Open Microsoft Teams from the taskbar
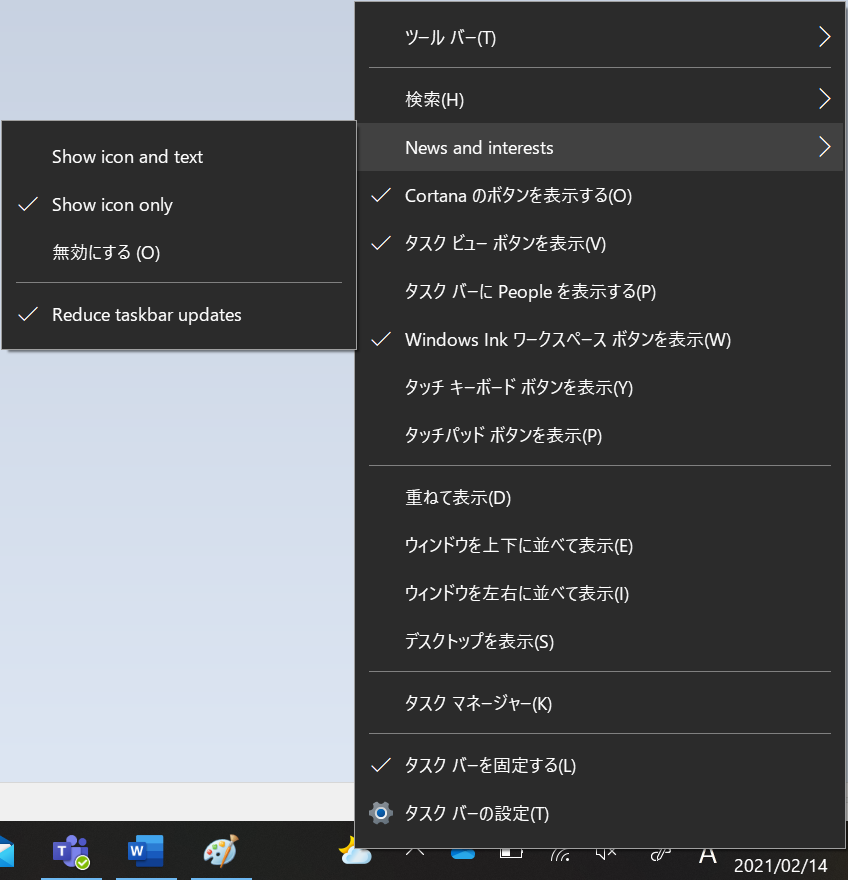The image size is (848, 880). tap(71, 851)
